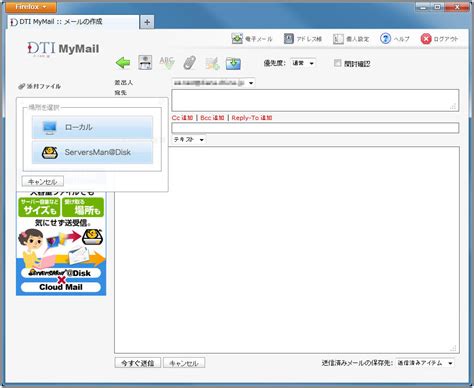Screen dimensions: 474x388
Task: Open the 電子メール section
Action: pos(252,39)
